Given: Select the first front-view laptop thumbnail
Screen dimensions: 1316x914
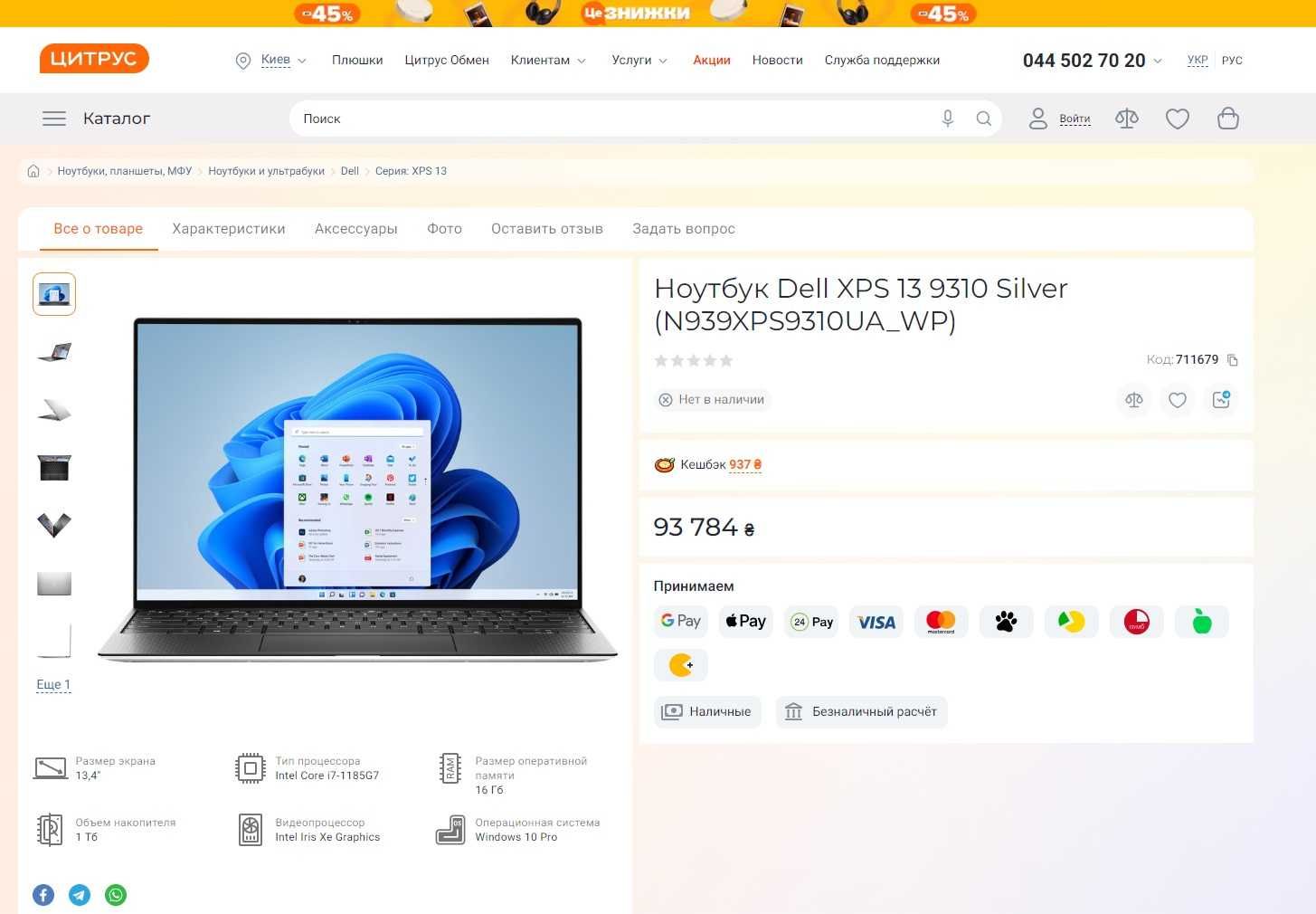Looking at the screenshot, I should click(x=54, y=294).
